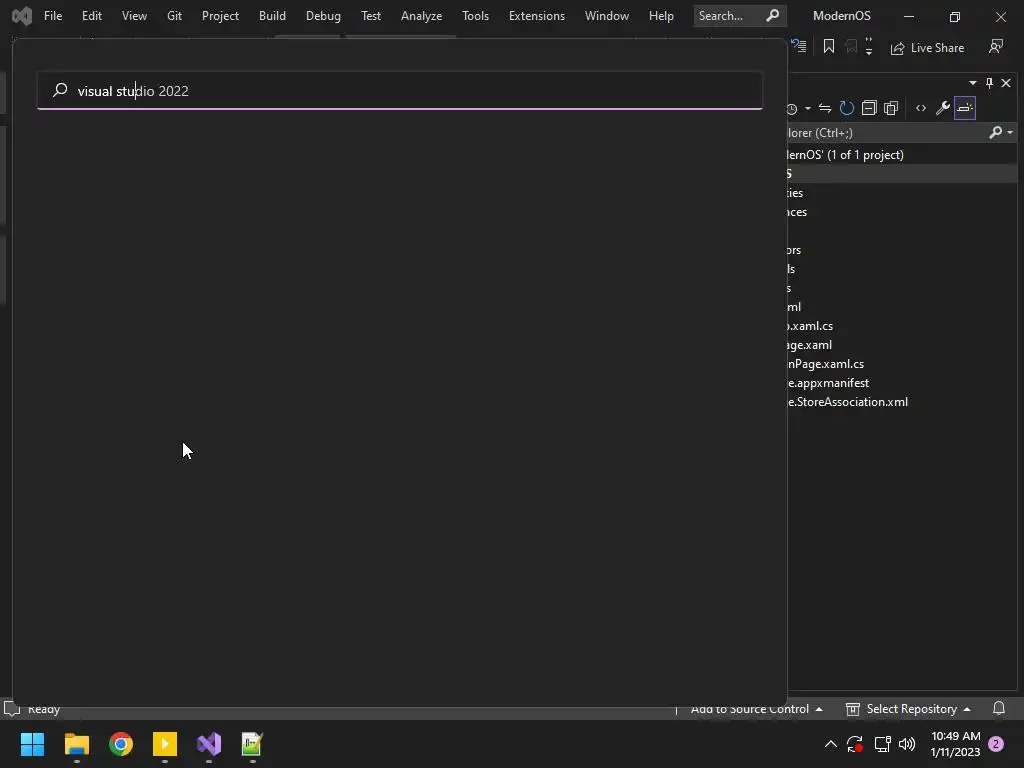Select the tree item ending '.xaml.cs' above 'age.xaml'
Screen dimensions: 1024x768
(810, 326)
